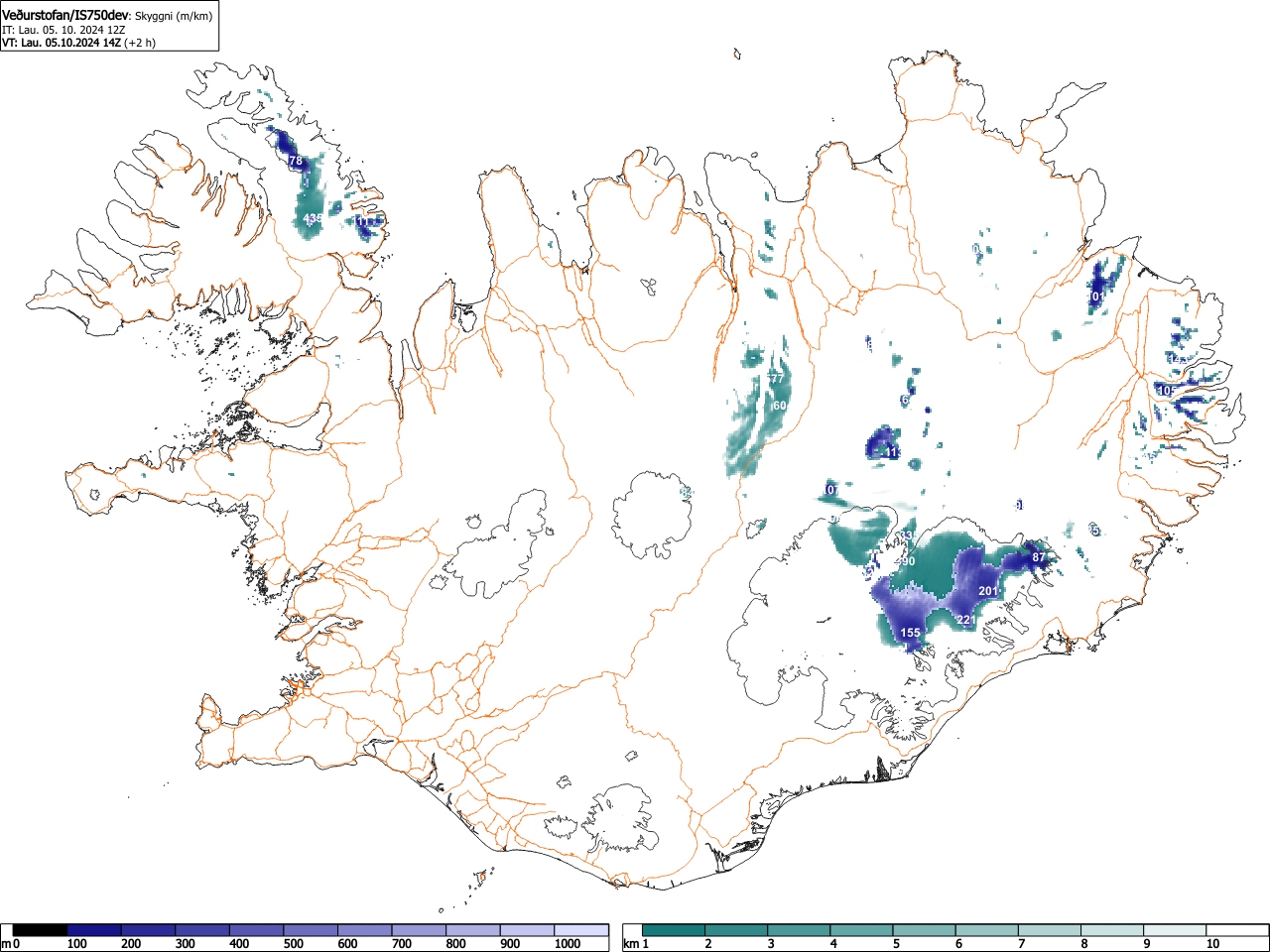Click the 8–9 km legend swatch
This screenshot has height=952, width=1270.
(x=1111, y=930)
